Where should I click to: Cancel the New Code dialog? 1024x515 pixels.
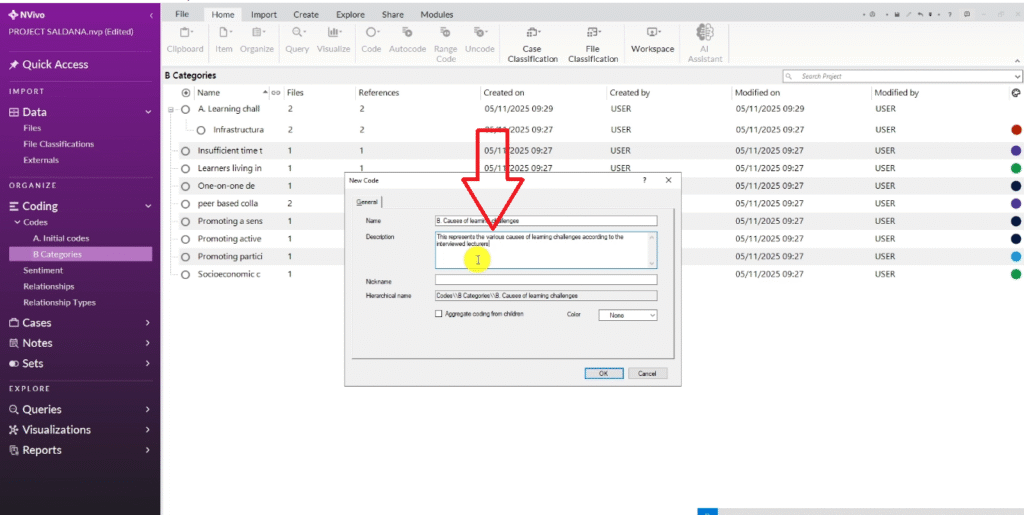point(647,373)
